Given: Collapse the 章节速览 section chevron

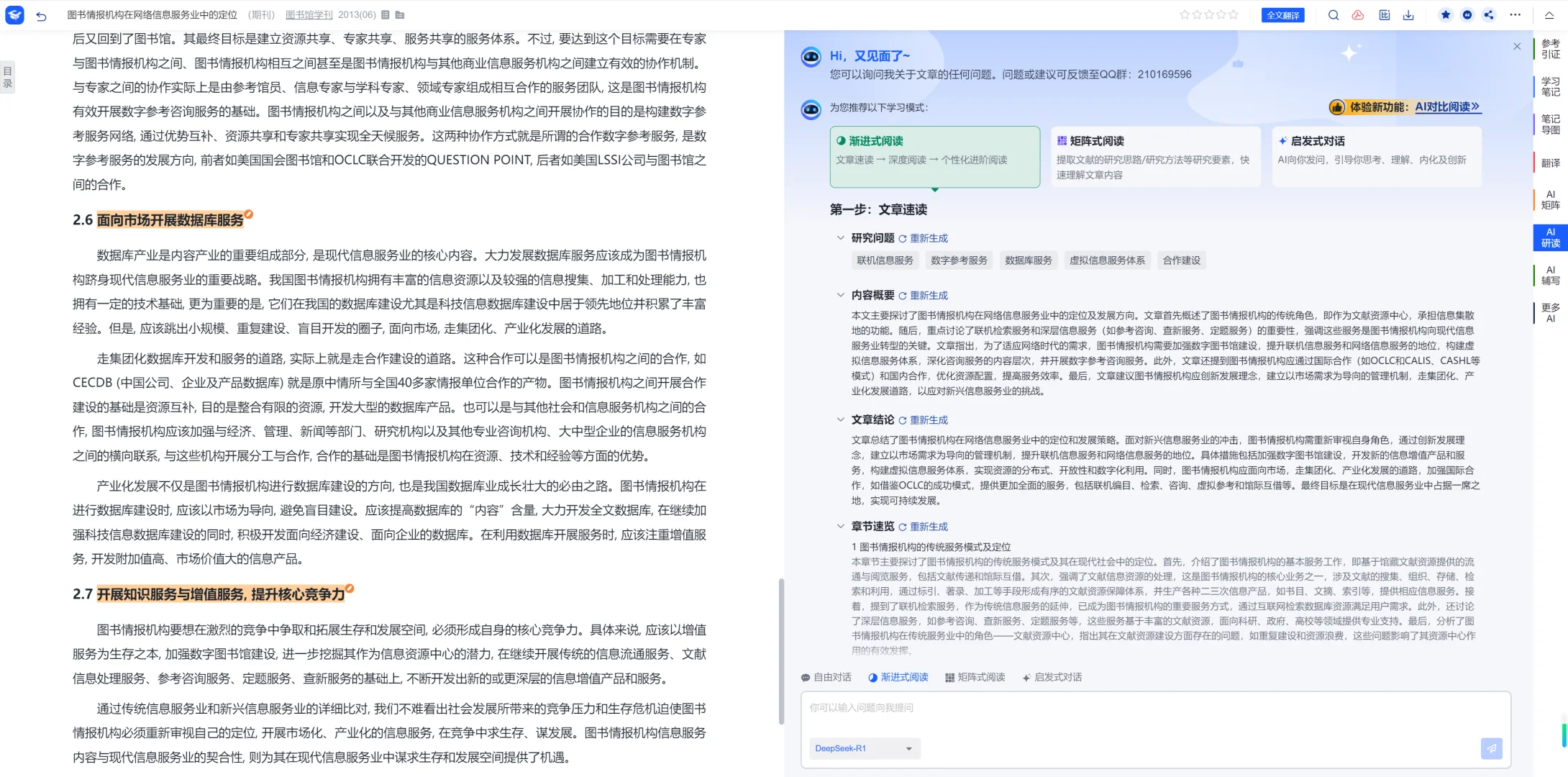Looking at the screenshot, I should click(840, 526).
